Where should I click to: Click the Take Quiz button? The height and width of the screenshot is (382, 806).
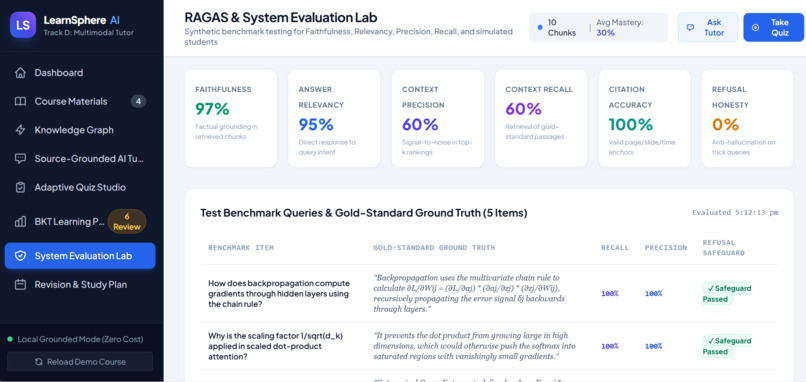point(773,27)
